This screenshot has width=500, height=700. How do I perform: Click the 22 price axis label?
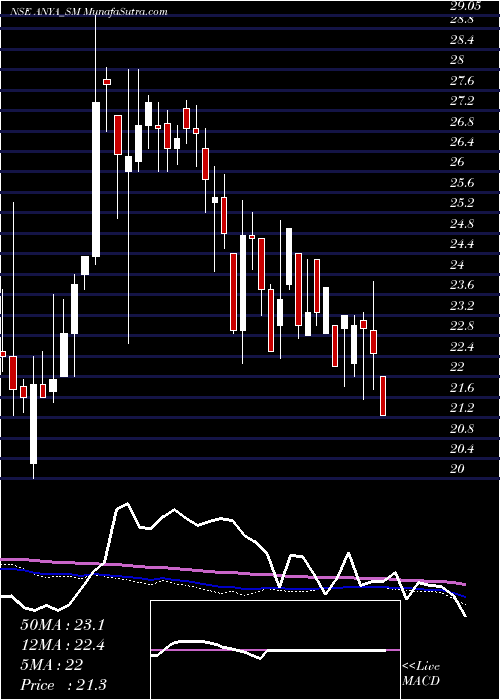[x=458, y=367]
